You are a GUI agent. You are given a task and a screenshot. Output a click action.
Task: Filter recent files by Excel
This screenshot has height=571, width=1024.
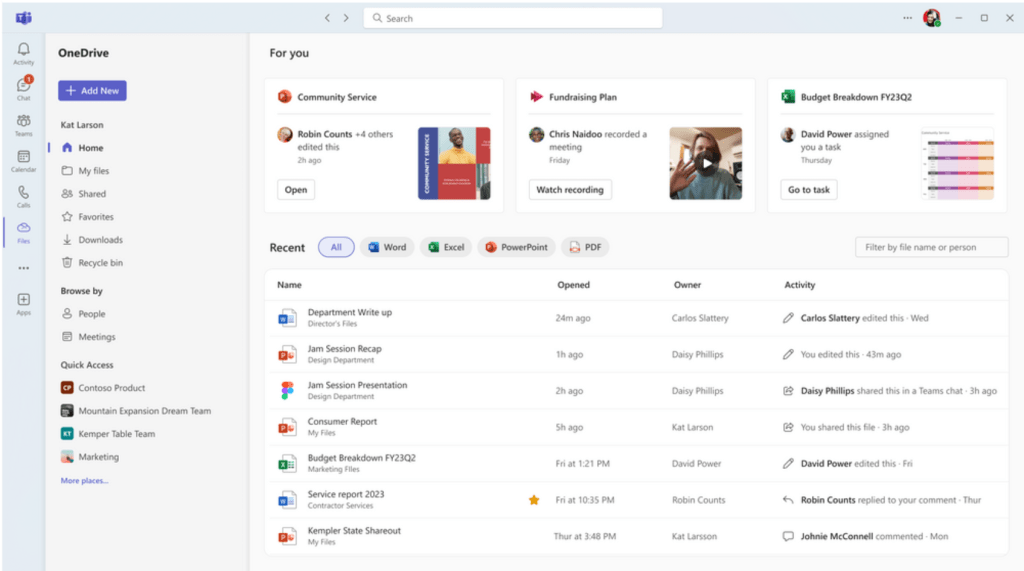click(x=446, y=247)
